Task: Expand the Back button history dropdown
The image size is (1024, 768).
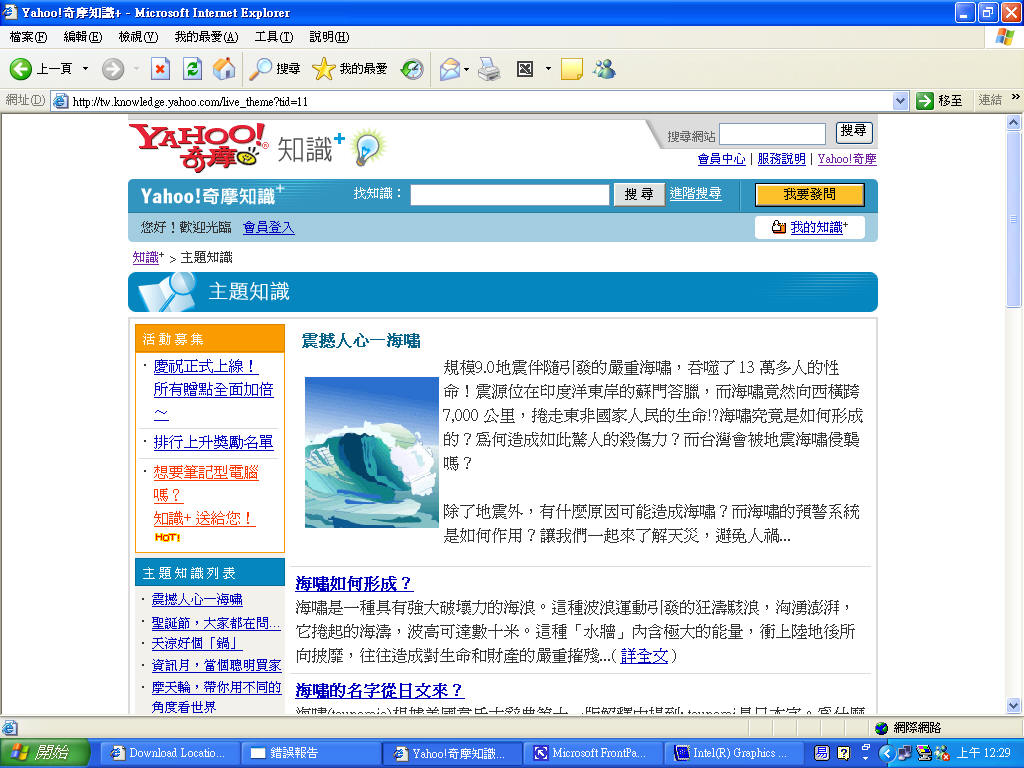Action: click(85, 69)
